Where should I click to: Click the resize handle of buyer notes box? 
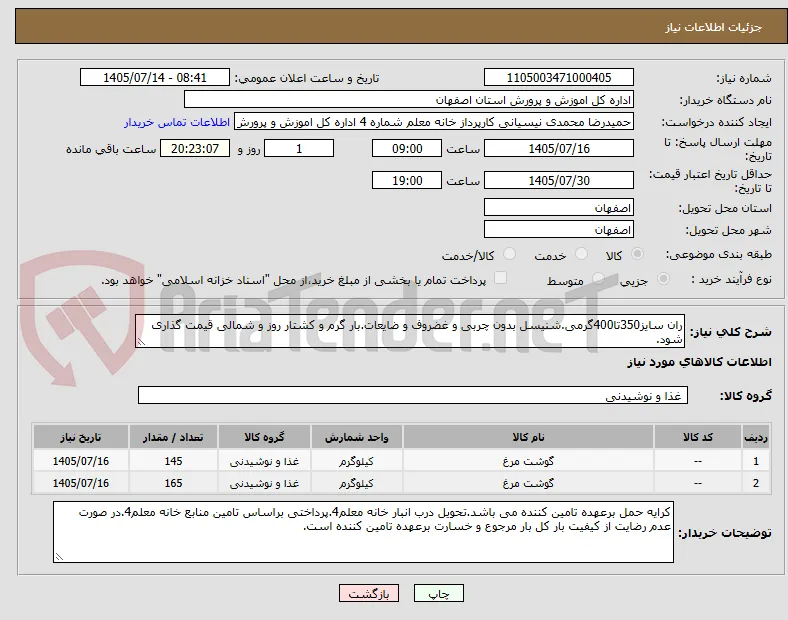pos(59,557)
